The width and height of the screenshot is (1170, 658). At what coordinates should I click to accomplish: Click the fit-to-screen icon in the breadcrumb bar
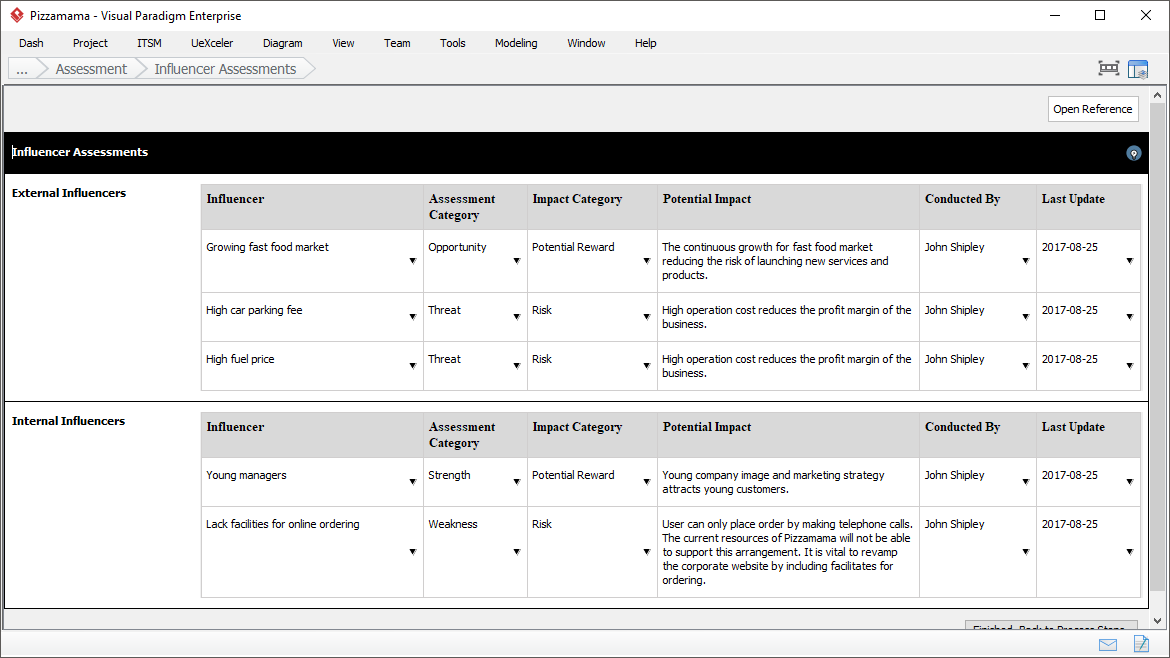pos(1108,69)
